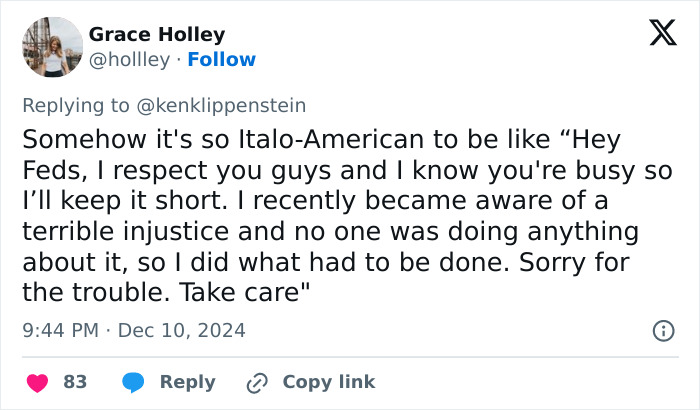Click the blue reply bubble icon

(x=132, y=382)
